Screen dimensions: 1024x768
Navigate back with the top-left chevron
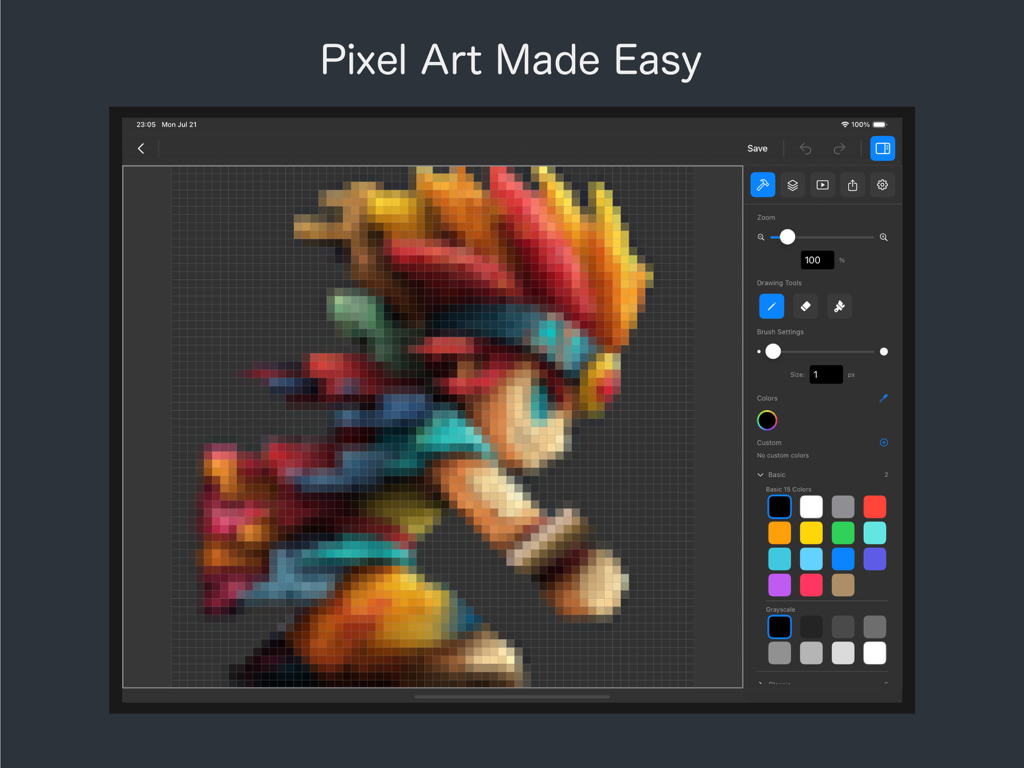(140, 148)
